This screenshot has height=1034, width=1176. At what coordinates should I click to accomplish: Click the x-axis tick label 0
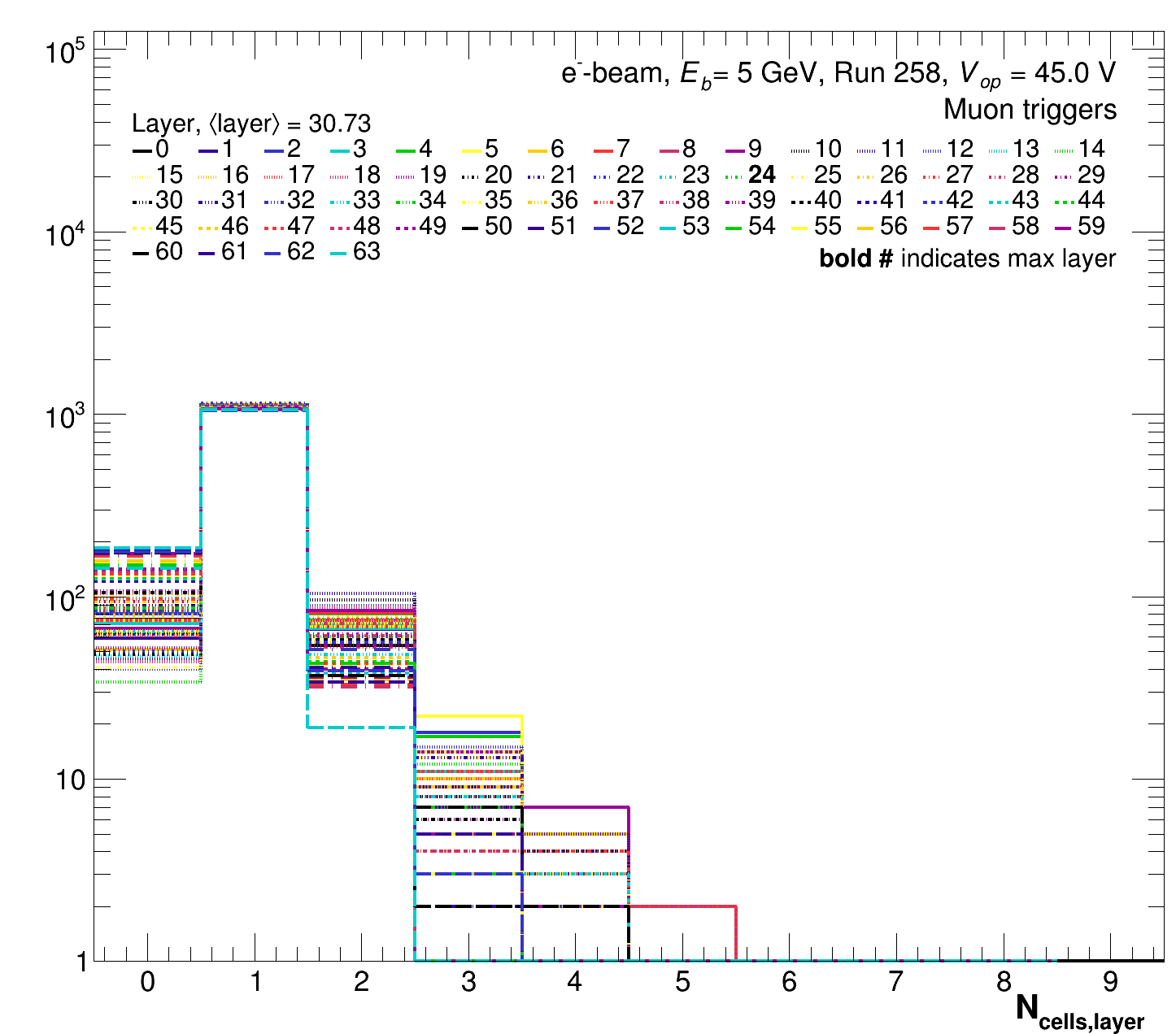coord(147,984)
